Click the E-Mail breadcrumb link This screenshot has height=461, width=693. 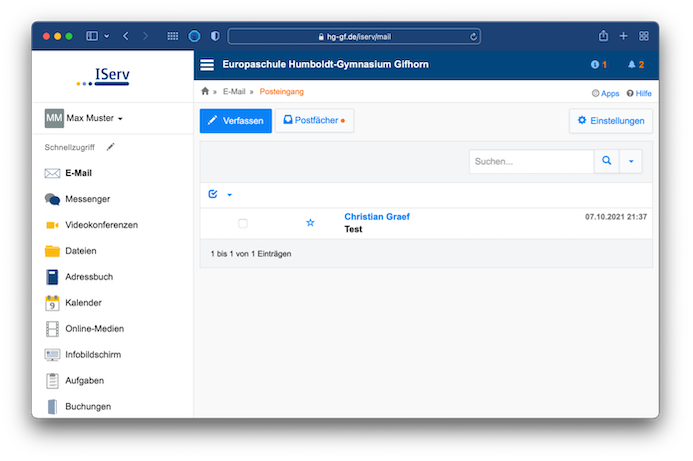[234, 91]
